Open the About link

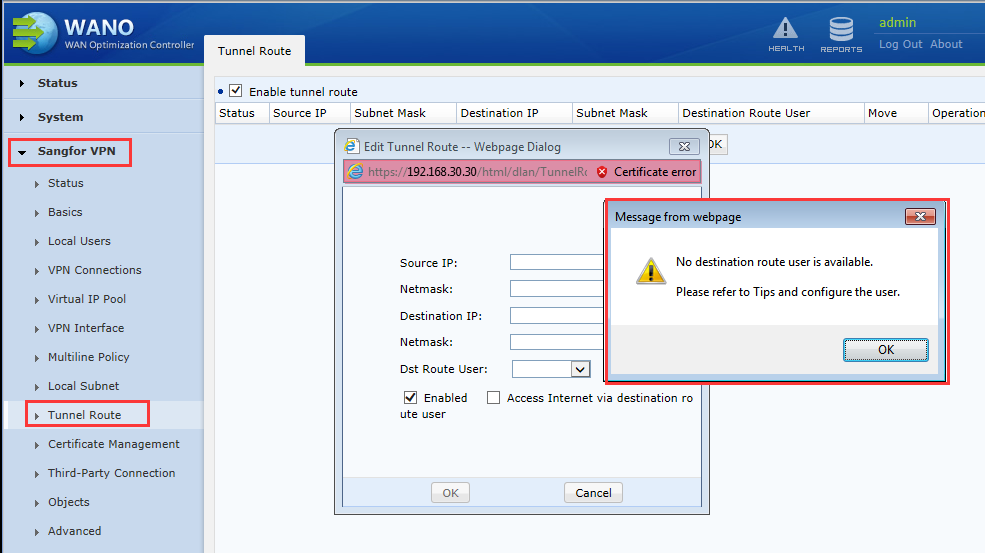(x=946, y=44)
